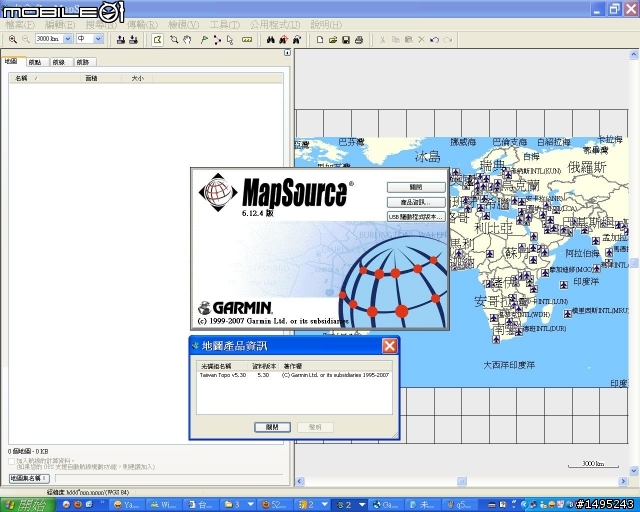Select the Taiwan Topo v5.30 row

[x=294, y=375]
